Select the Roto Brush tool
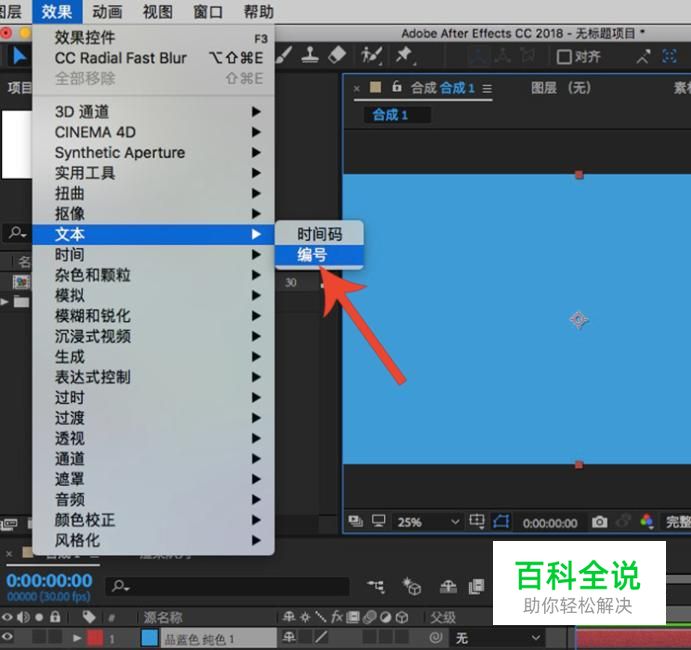Image resolution: width=691 pixels, height=650 pixels. point(371,56)
